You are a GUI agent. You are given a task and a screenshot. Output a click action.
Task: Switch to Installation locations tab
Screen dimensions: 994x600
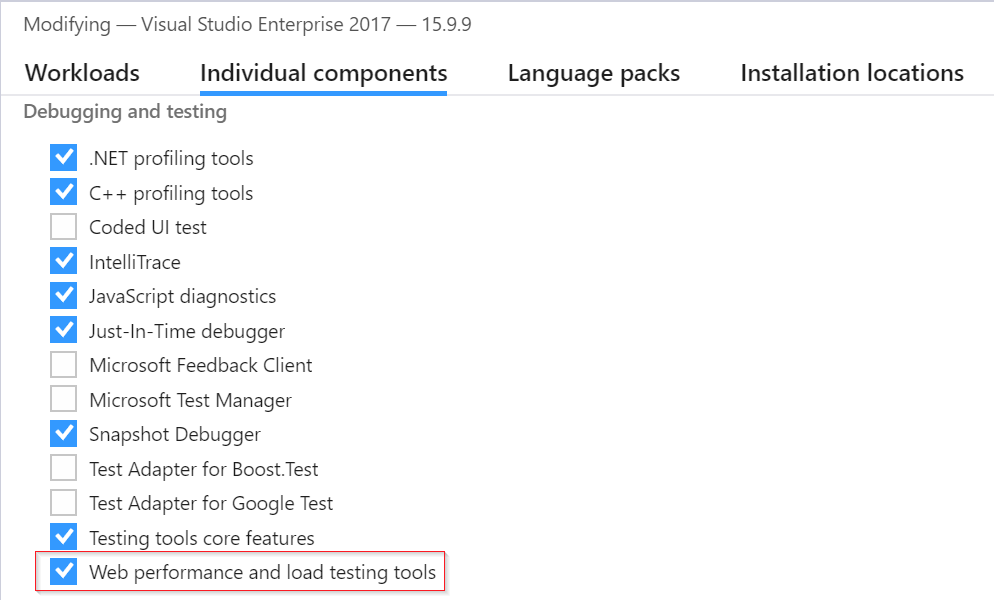point(851,72)
